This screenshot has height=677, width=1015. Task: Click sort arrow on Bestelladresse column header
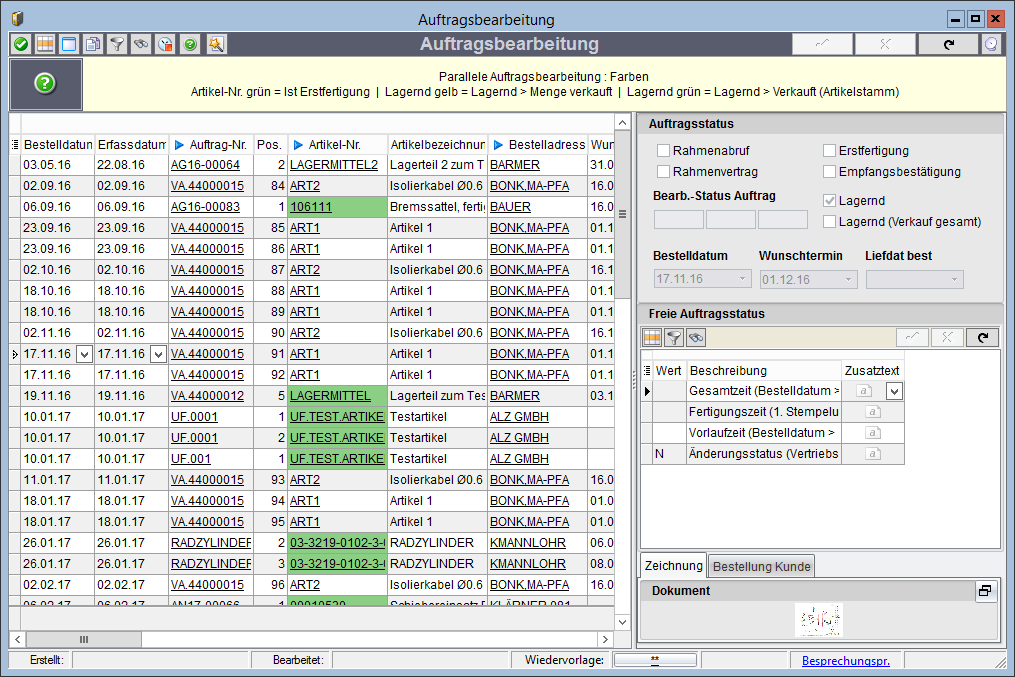[x=498, y=145]
